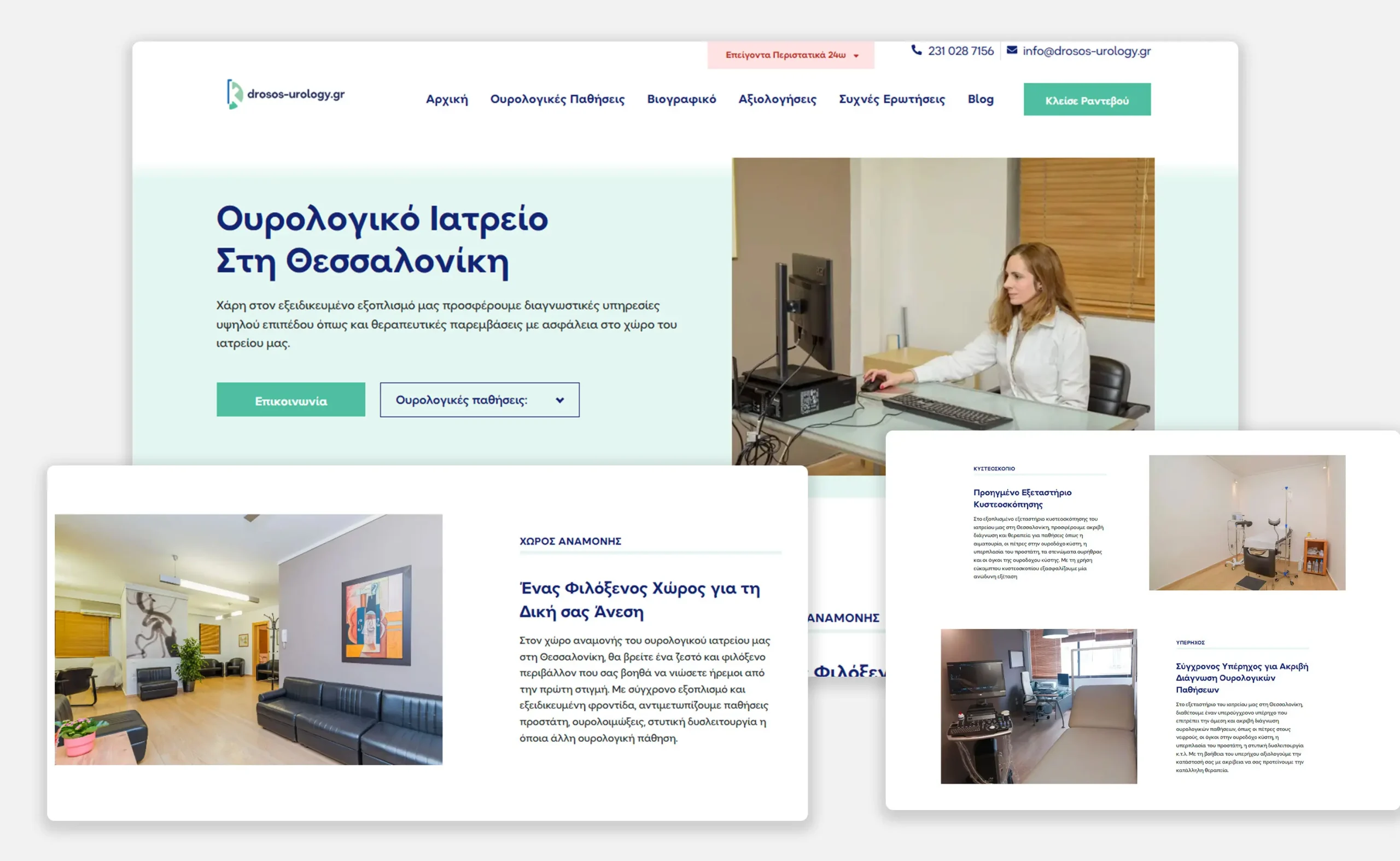The image size is (1400, 861).
Task: Click the Επικοινωνία button
Action: pos(290,400)
